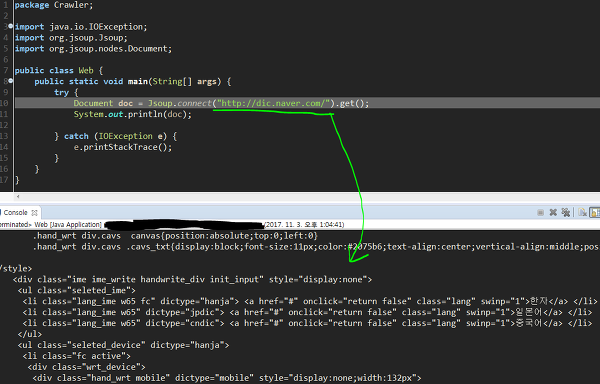Click the 'package Crawler;' line
The width and height of the screenshot is (600, 384).
coord(54,5)
